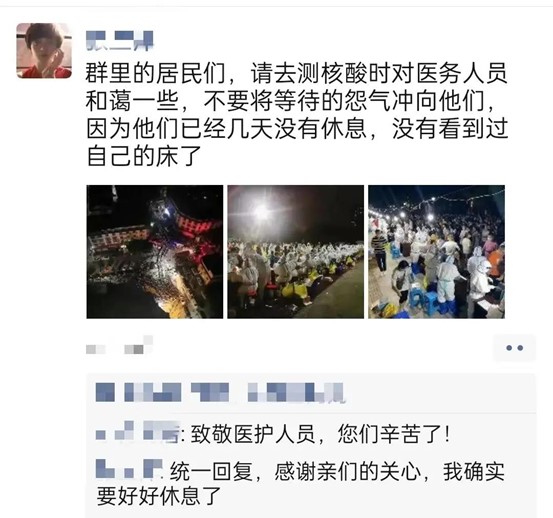Tap the blurred commenter name before 致敬医护人员
Screen dimensions: 553x518
coord(138,431)
